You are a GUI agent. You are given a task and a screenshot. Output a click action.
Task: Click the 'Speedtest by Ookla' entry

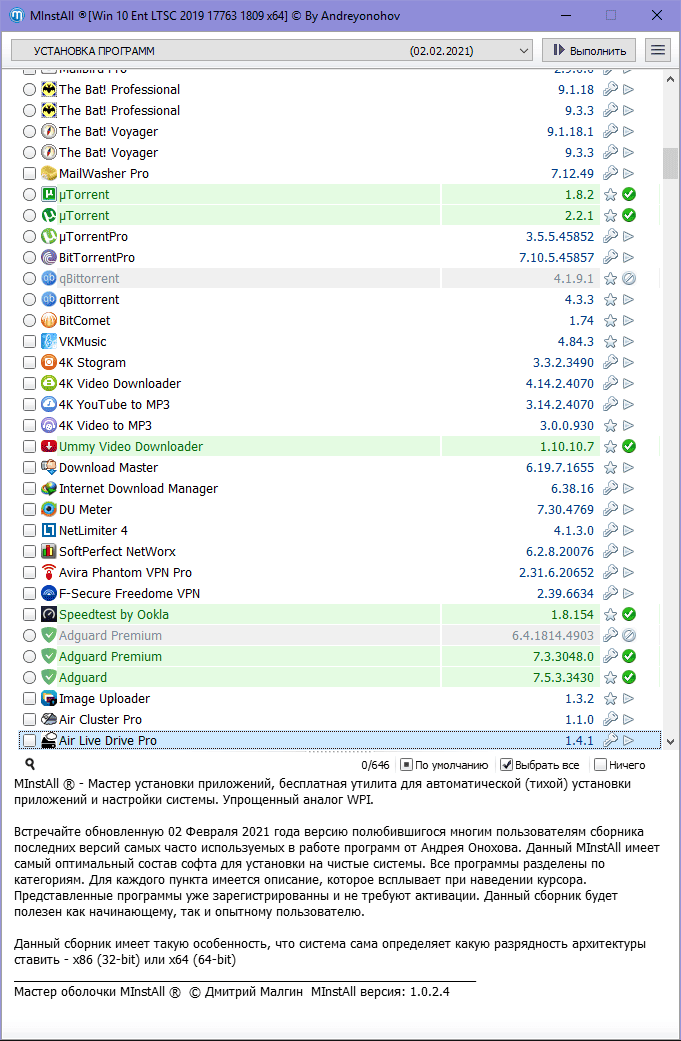[x=114, y=615]
